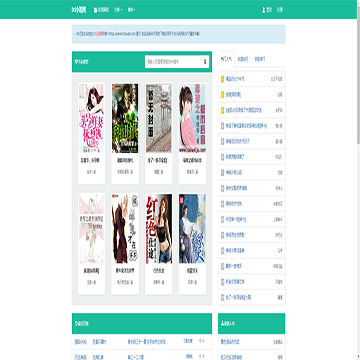Click the title under the 暂无封面 cover
This screenshot has height=360, width=360.
159,161
